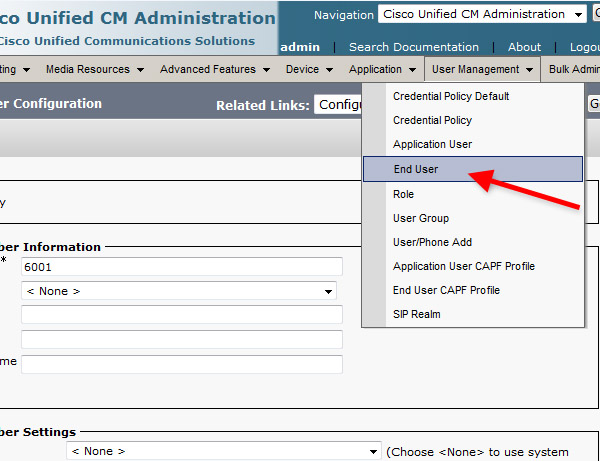
Task: Click first empty field below None dropdown
Action: coord(182,314)
